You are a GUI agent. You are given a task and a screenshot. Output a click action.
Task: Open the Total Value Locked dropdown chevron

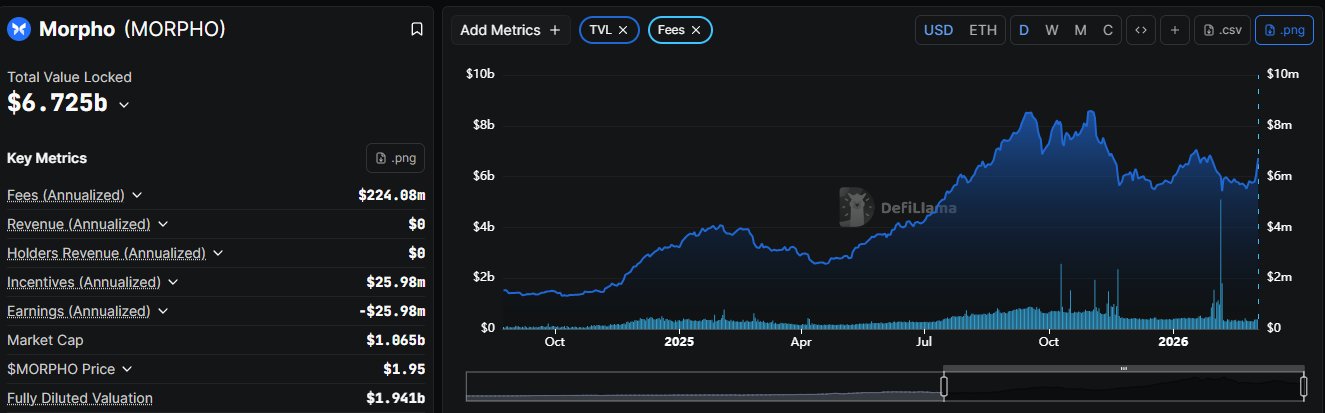coord(124,104)
